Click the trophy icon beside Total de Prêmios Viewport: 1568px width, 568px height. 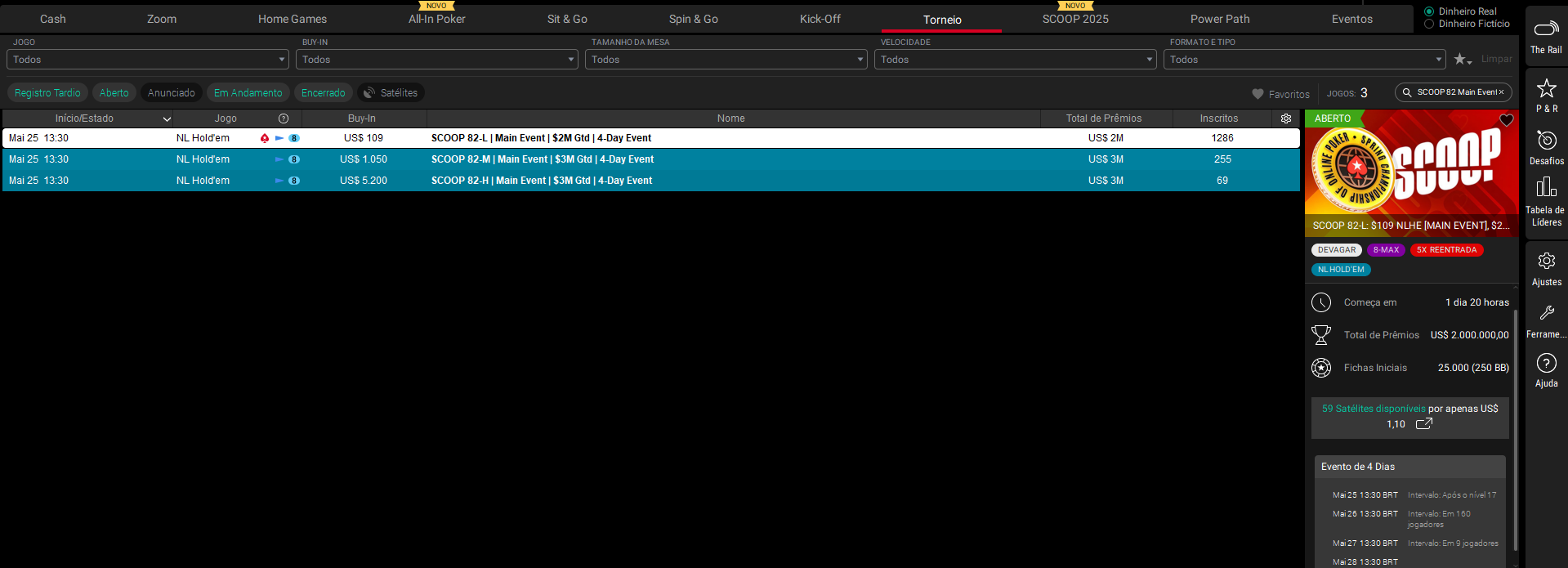coord(1321,335)
